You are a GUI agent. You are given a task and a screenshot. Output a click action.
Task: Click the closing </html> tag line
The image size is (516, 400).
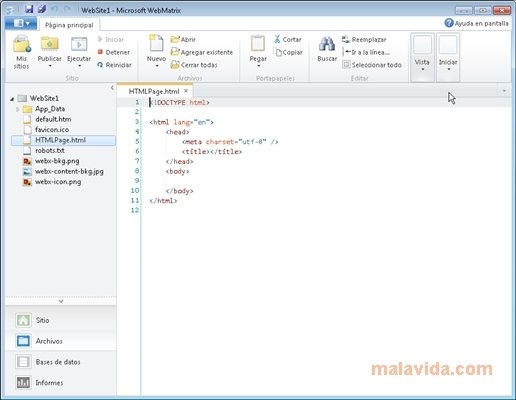point(163,201)
